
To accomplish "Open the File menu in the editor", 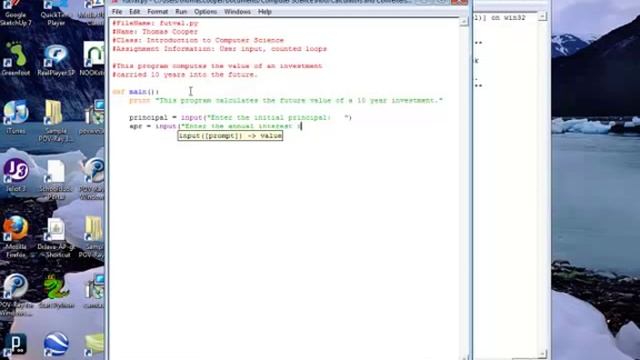I will point(117,12).
